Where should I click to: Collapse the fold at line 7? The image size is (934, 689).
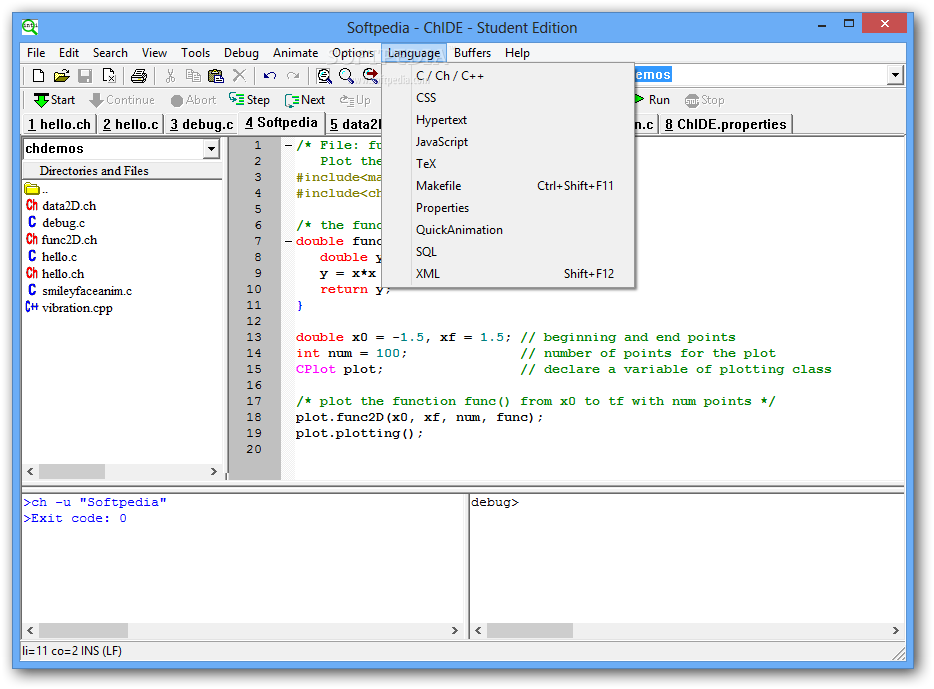(288, 241)
